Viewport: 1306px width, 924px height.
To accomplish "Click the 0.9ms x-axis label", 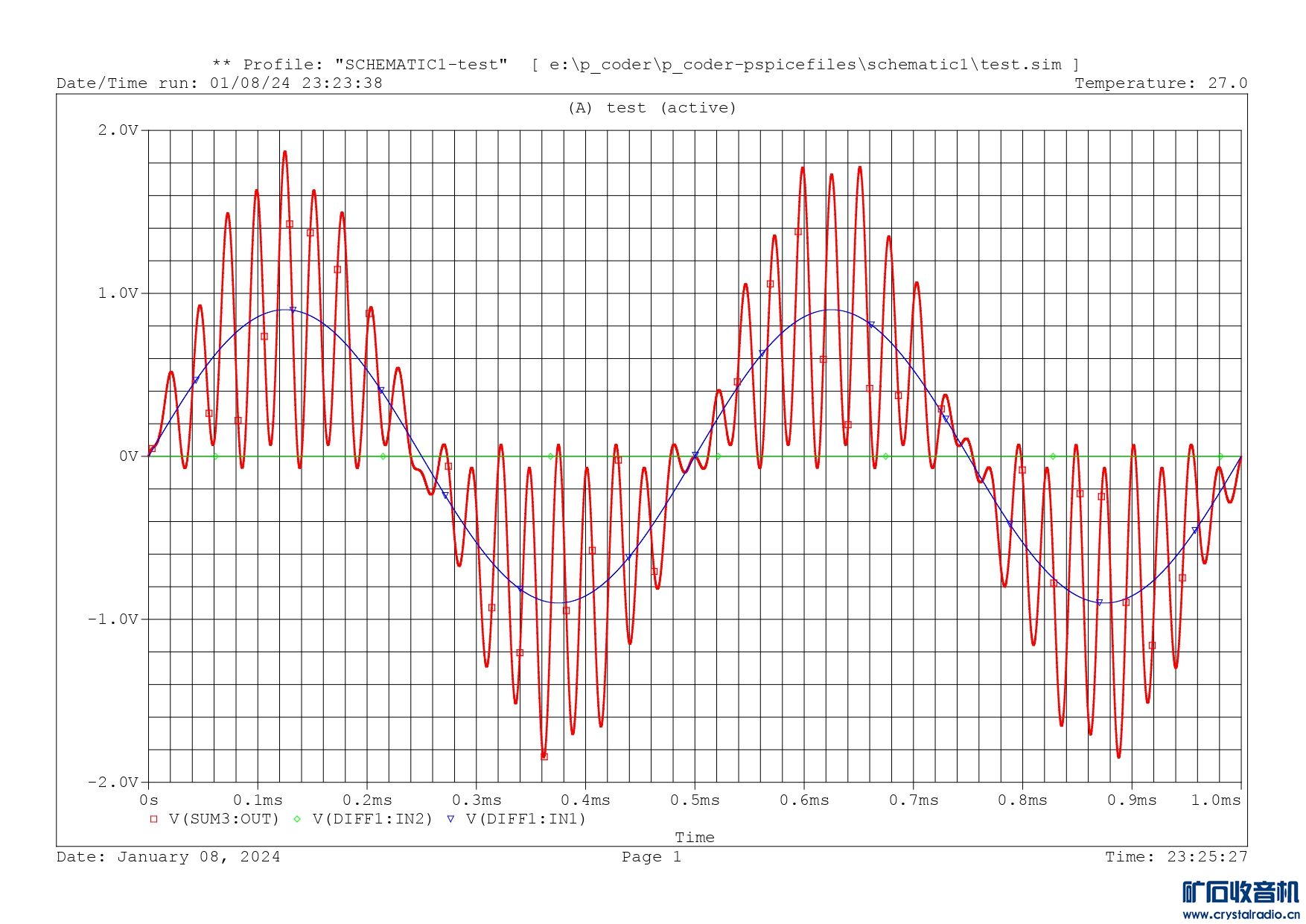I will [1132, 800].
